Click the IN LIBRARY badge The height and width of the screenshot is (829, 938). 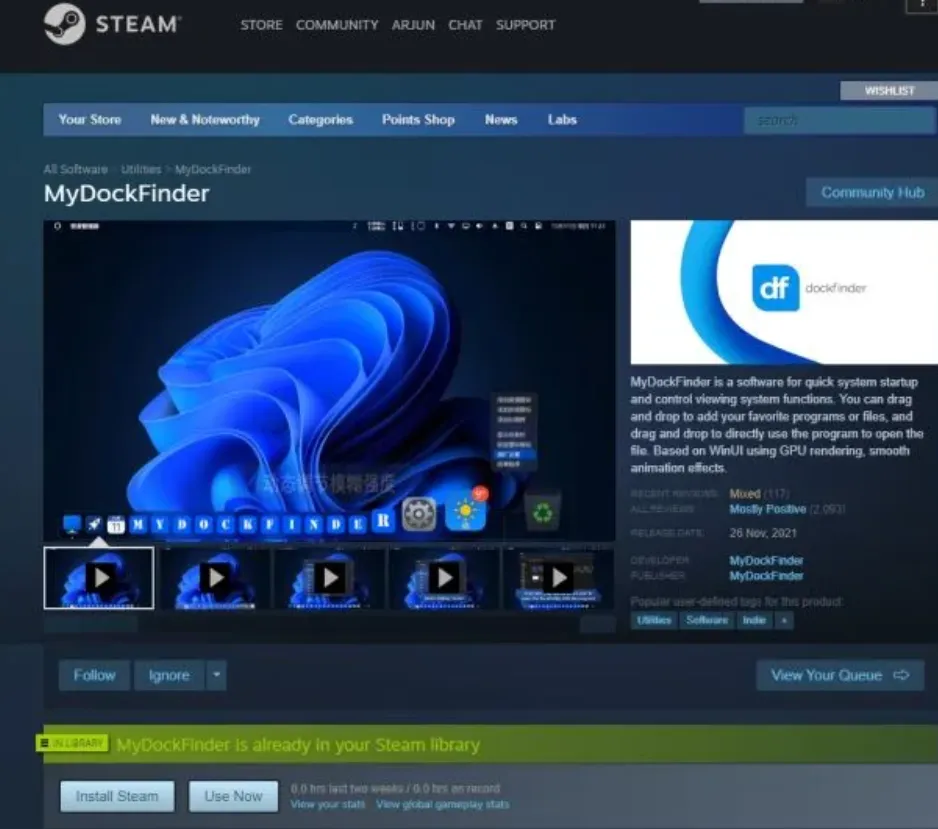(x=72, y=743)
